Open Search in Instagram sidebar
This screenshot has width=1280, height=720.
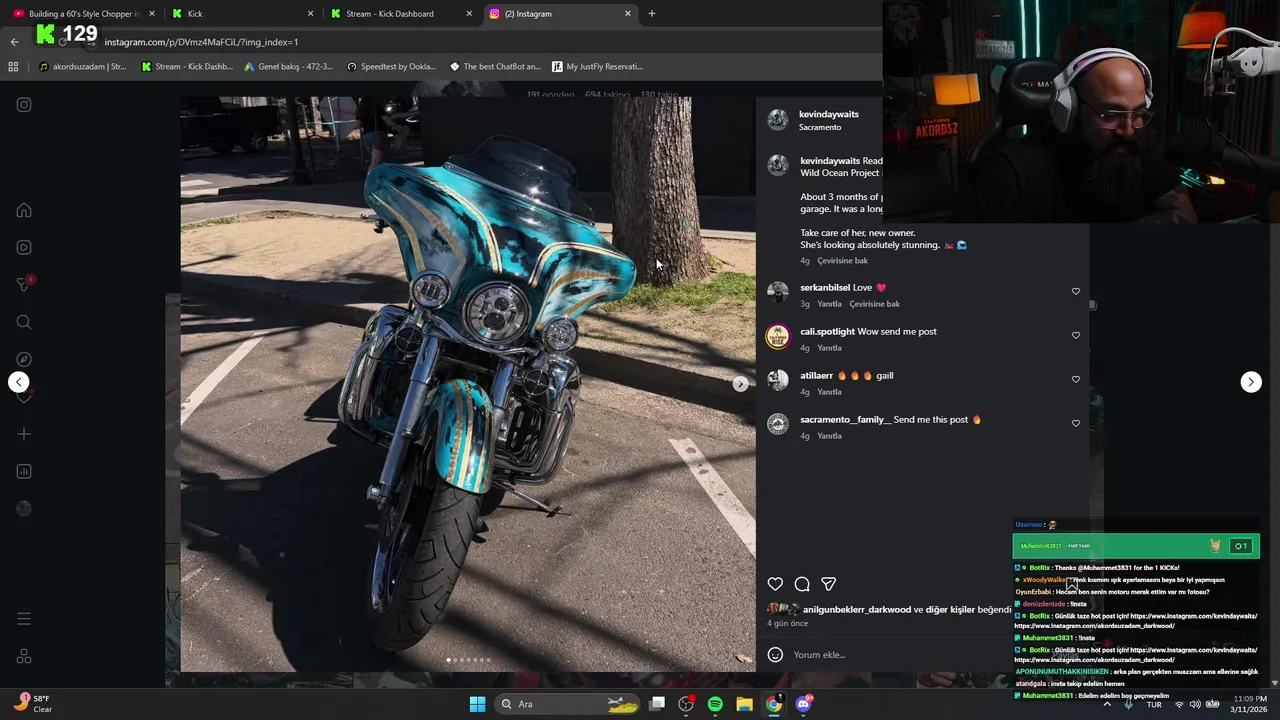[24, 322]
